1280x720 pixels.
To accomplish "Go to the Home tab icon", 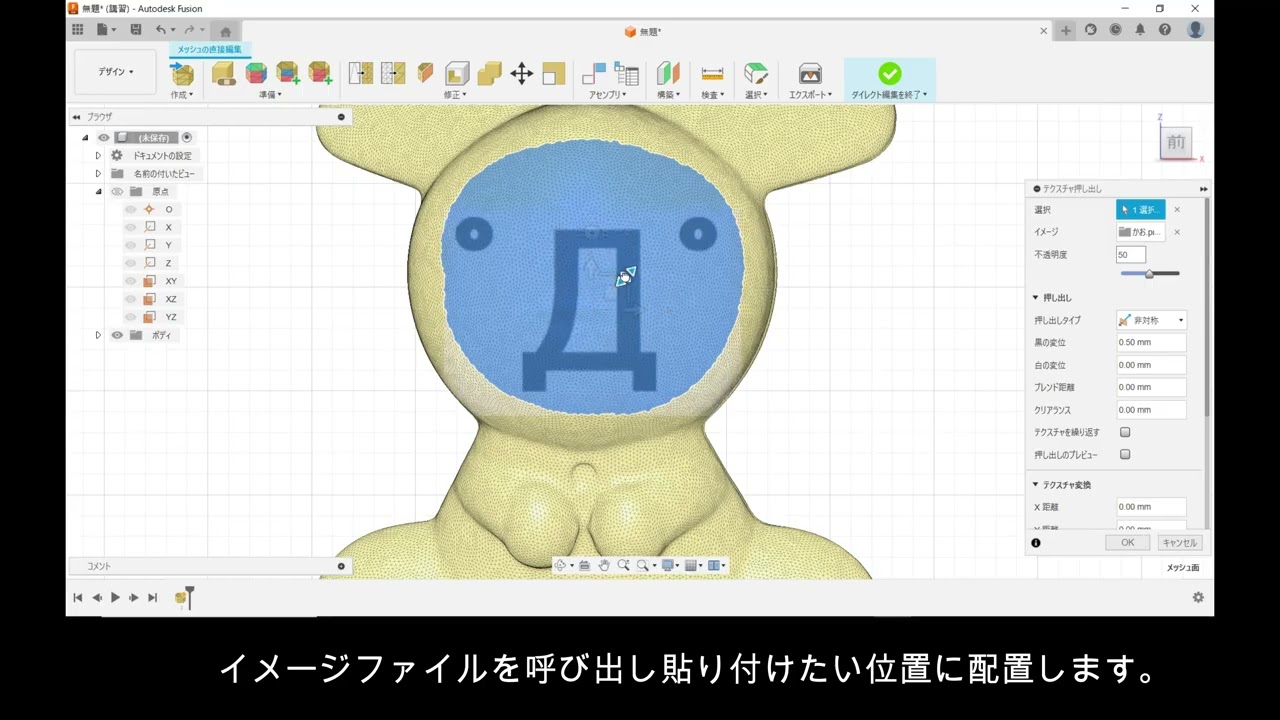I will click(x=225, y=31).
